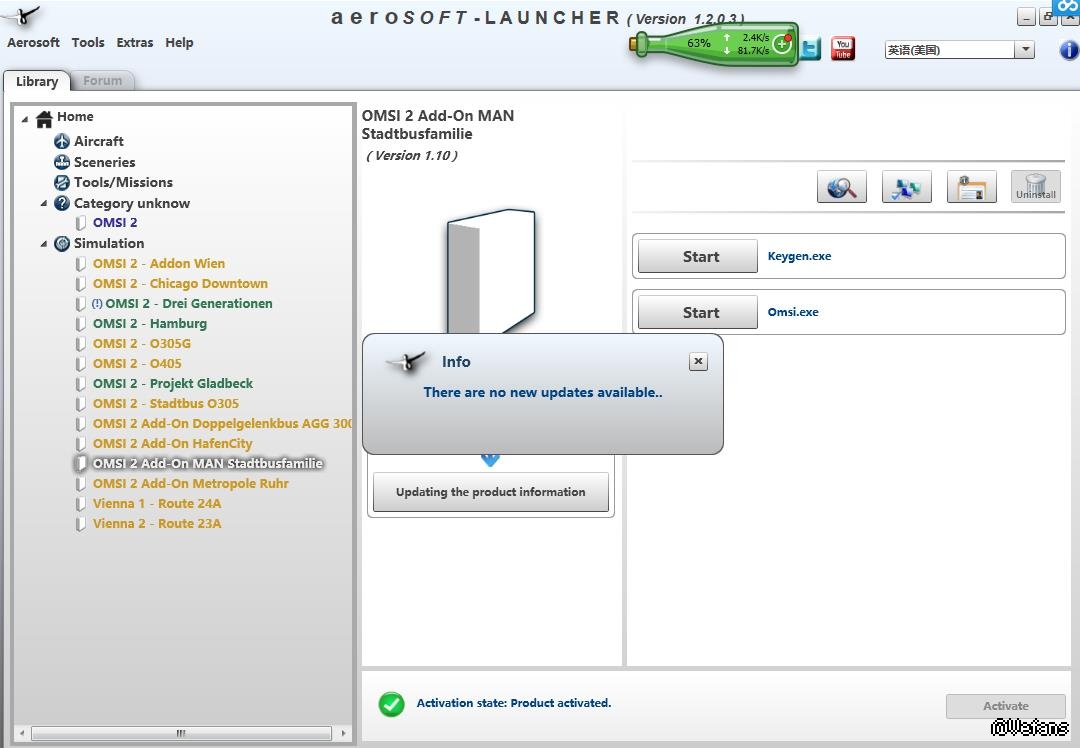
Task: Click the Activation state text
Action: pyautogui.click(x=513, y=703)
